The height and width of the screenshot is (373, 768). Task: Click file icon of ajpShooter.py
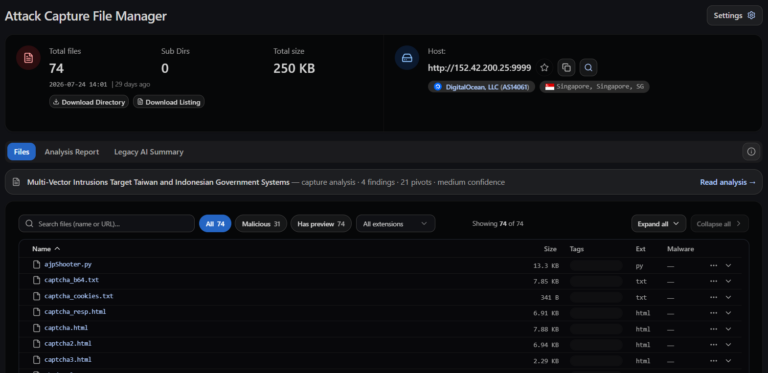pos(36,264)
